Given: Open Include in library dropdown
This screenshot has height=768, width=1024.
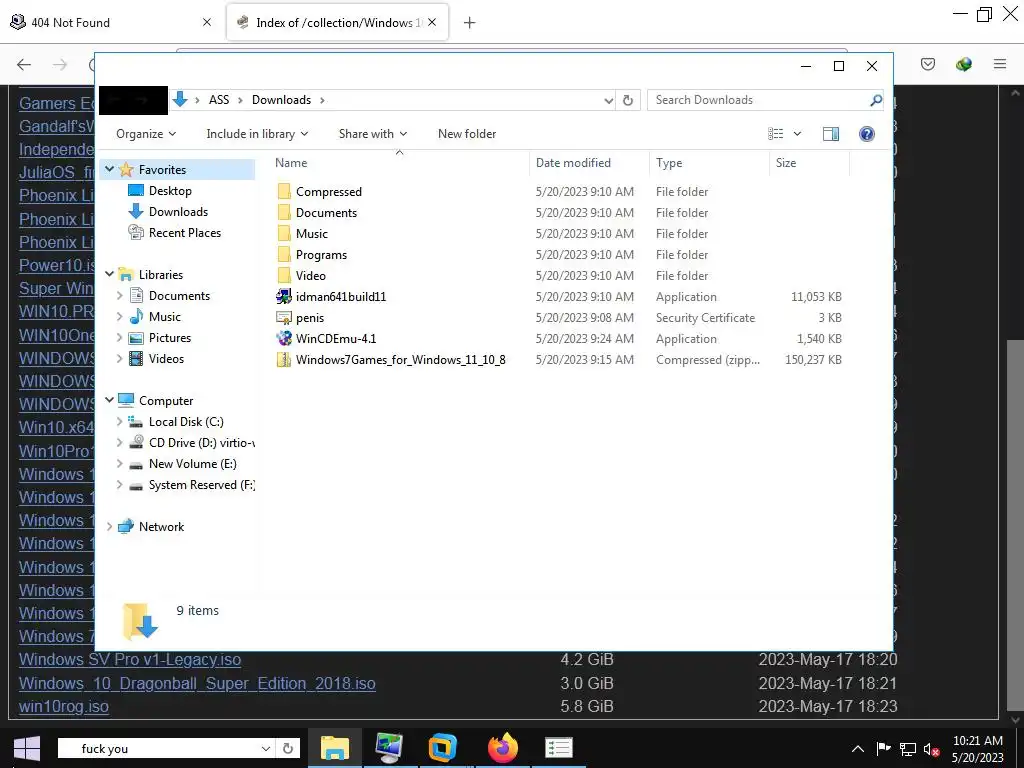Looking at the screenshot, I should [x=257, y=134].
